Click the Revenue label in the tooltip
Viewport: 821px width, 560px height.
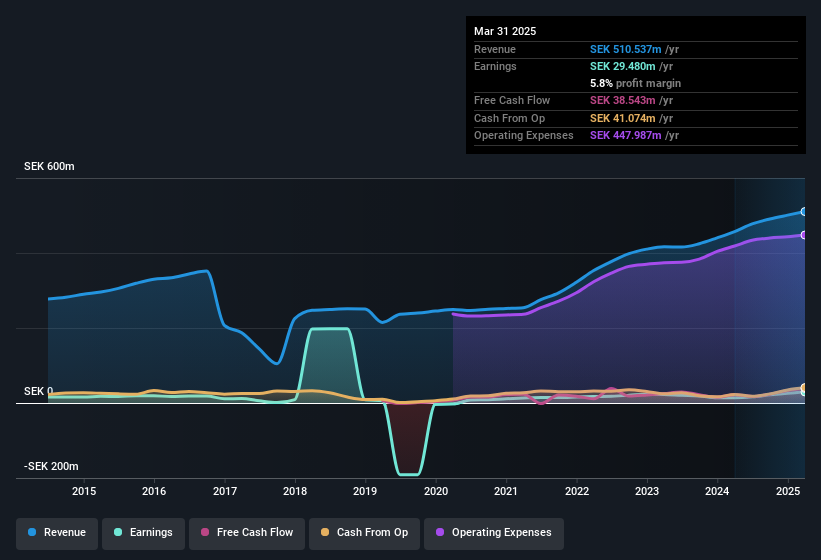click(495, 49)
